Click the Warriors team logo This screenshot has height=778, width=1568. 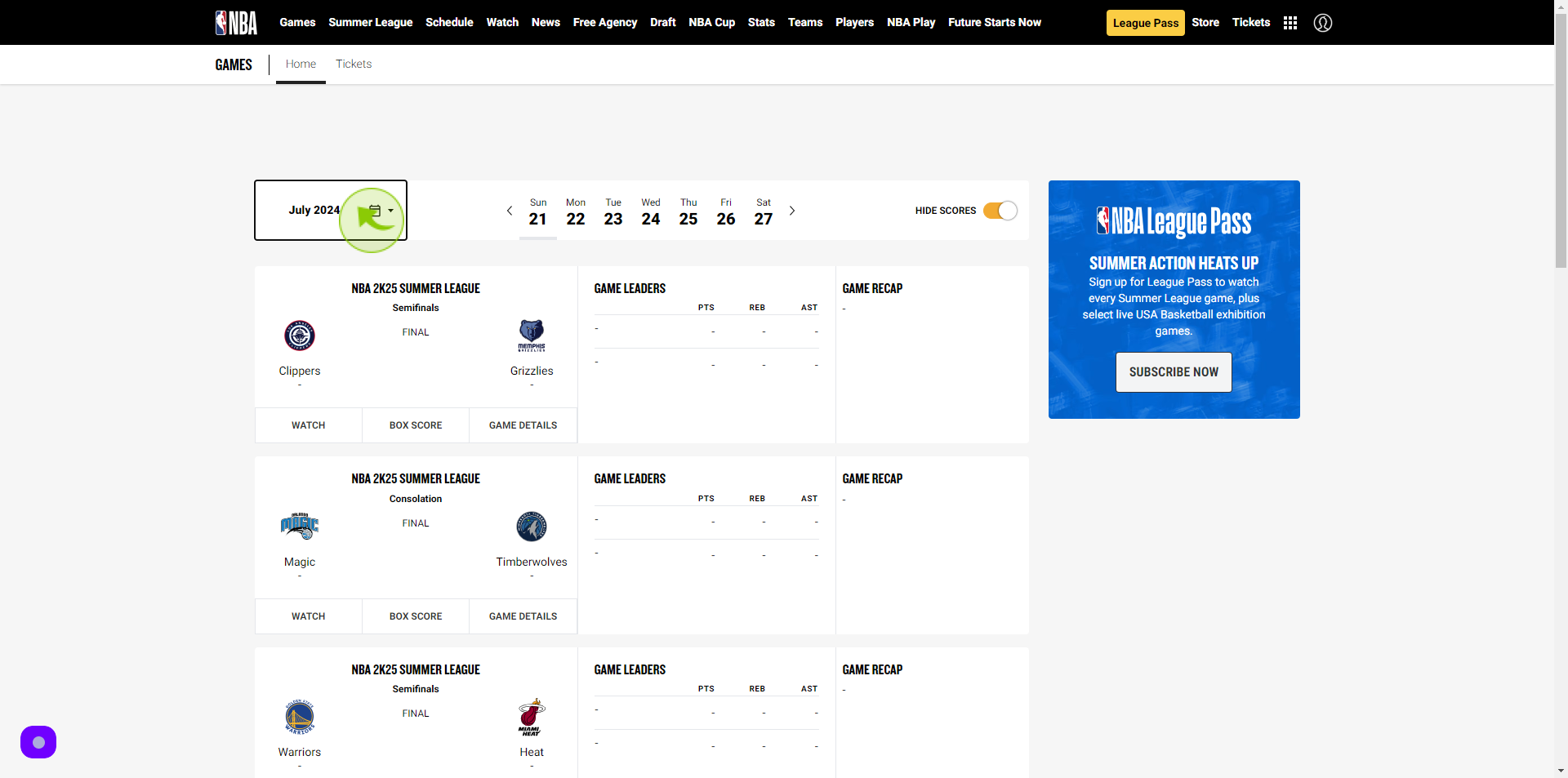pyautogui.click(x=300, y=717)
